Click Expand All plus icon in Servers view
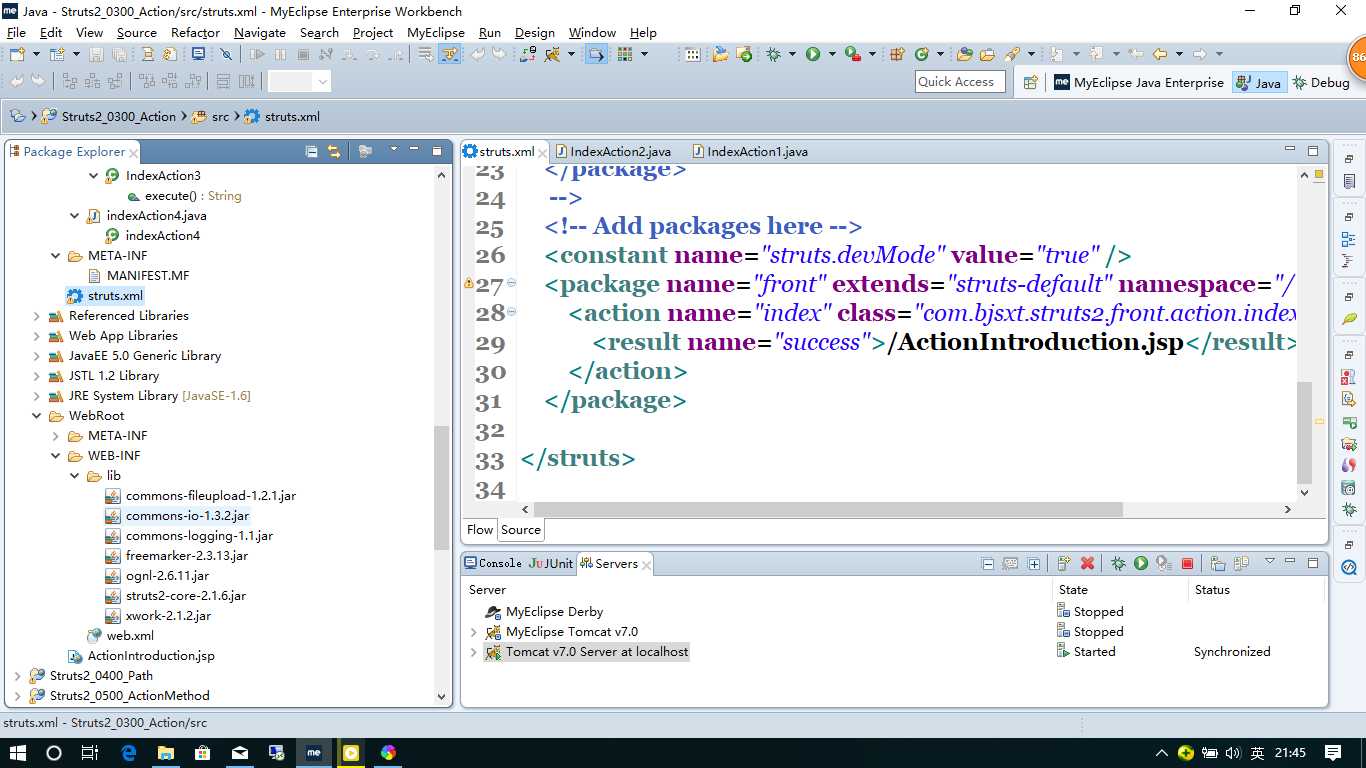Screen dimensions: 1366x768 [x=1034, y=564]
